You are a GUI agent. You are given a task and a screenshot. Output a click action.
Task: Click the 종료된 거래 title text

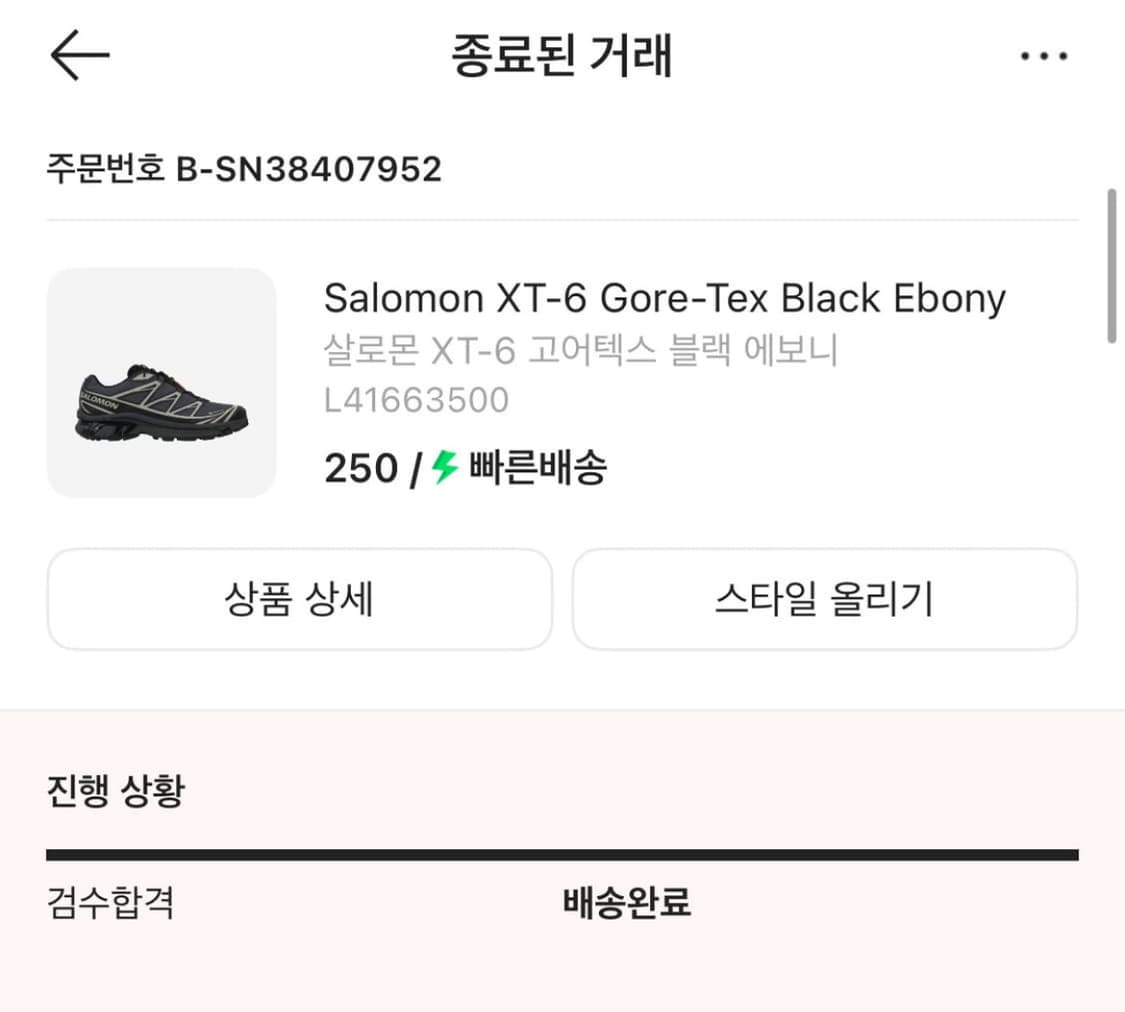point(562,56)
